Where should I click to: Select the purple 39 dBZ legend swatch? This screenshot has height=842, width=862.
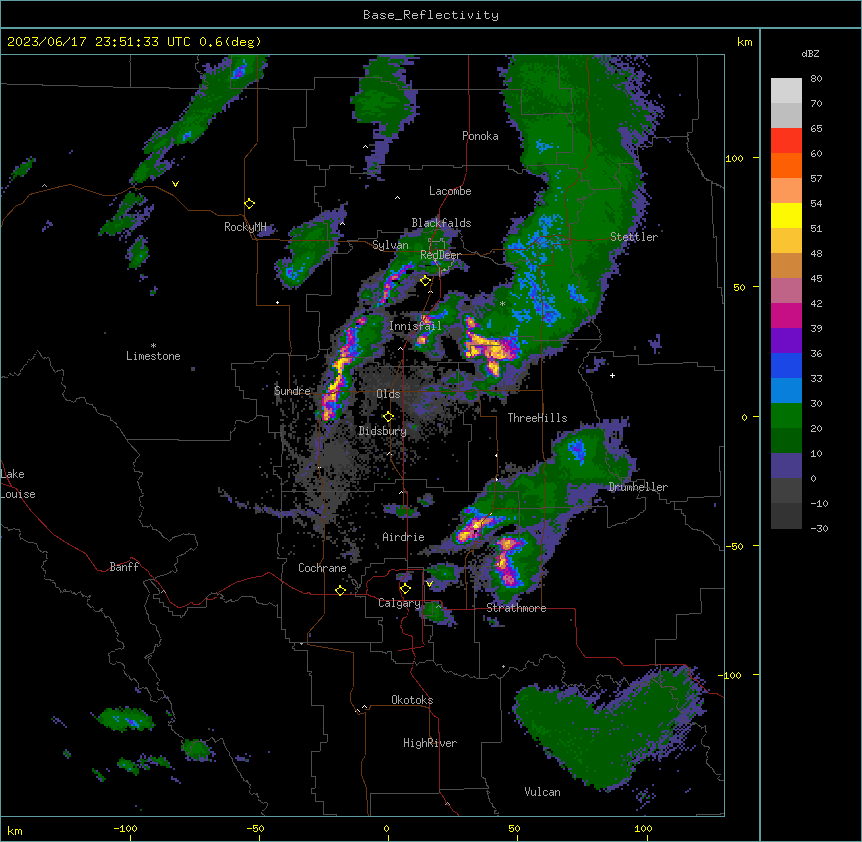(786, 341)
